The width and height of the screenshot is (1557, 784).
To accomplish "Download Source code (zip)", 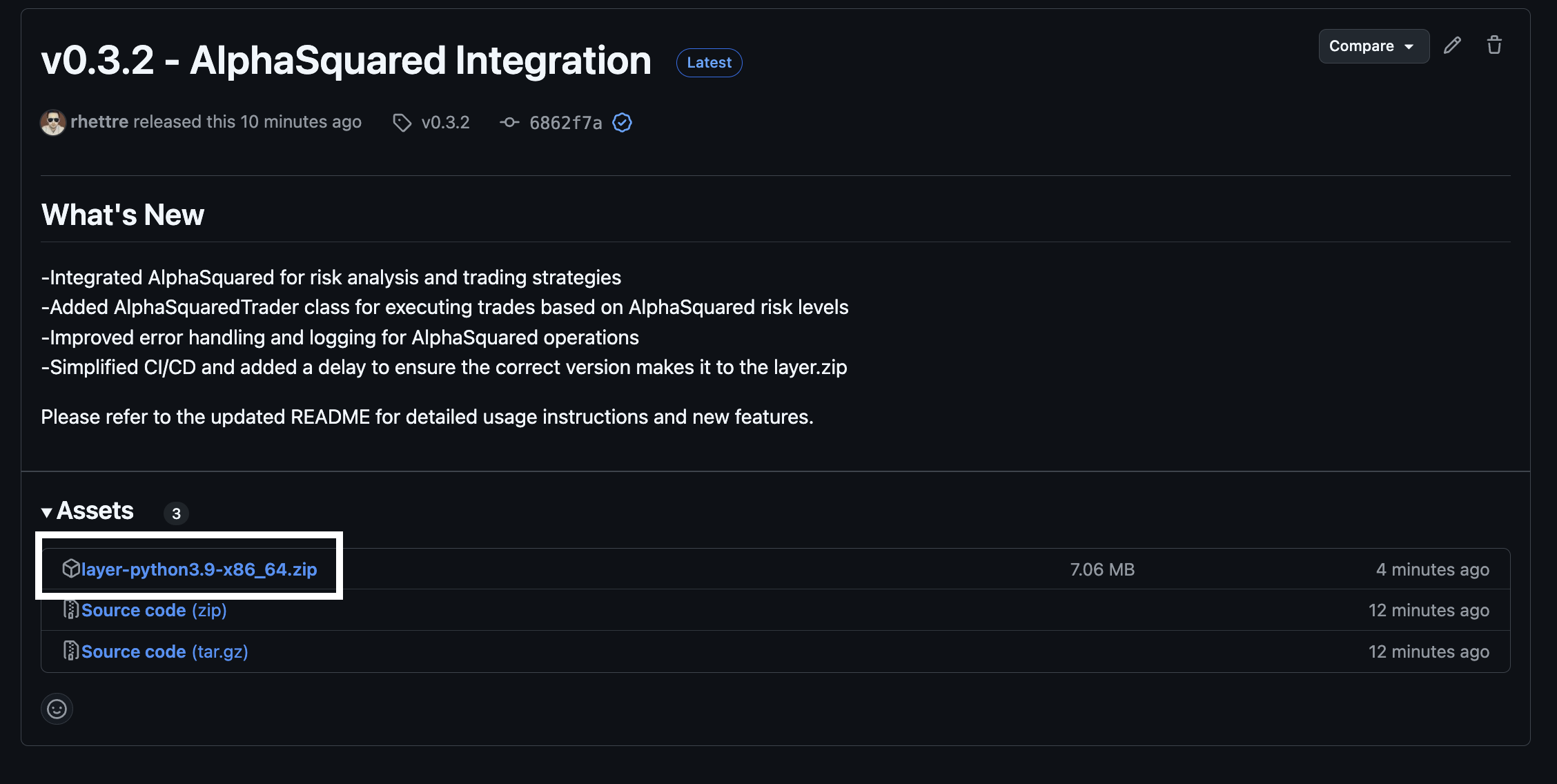I will (154, 611).
